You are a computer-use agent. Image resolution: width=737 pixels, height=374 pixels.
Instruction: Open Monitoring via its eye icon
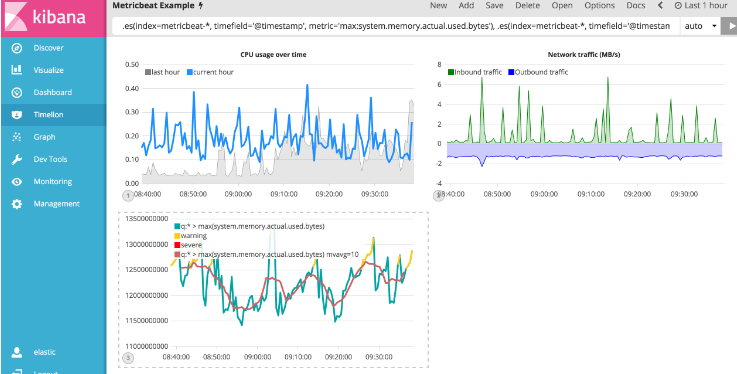pos(17,182)
